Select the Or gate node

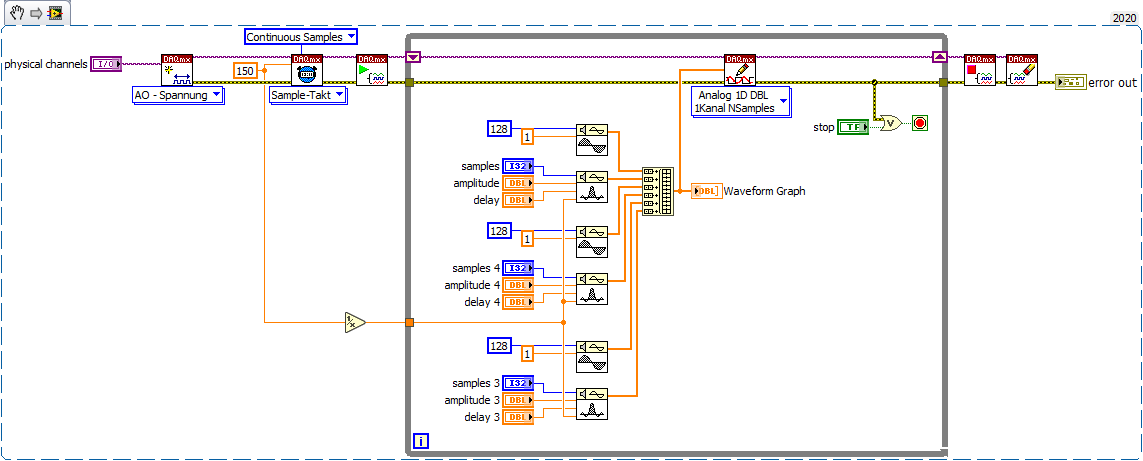[x=890, y=123]
